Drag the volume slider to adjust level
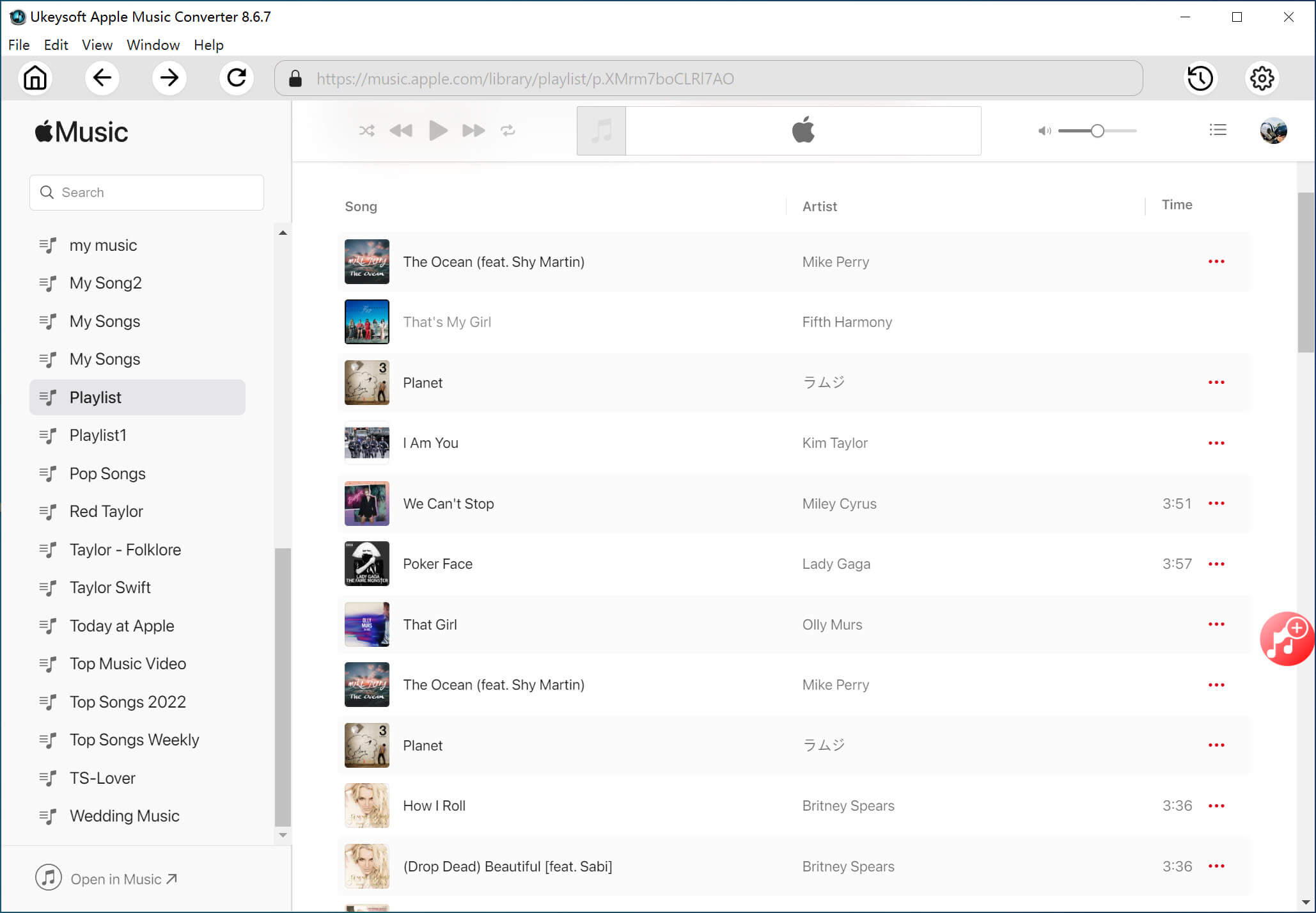The width and height of the screenshot is (1316, 913). pos(1097,131)
